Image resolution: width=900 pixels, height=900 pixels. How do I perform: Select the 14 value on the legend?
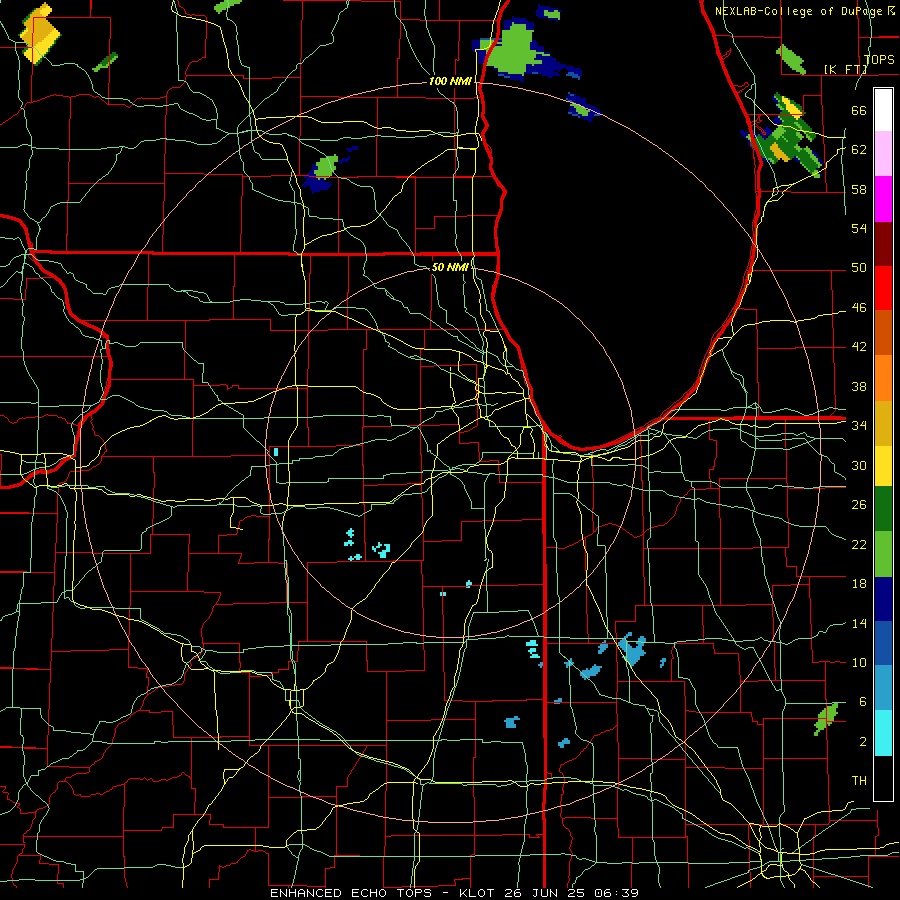(859, 623)
